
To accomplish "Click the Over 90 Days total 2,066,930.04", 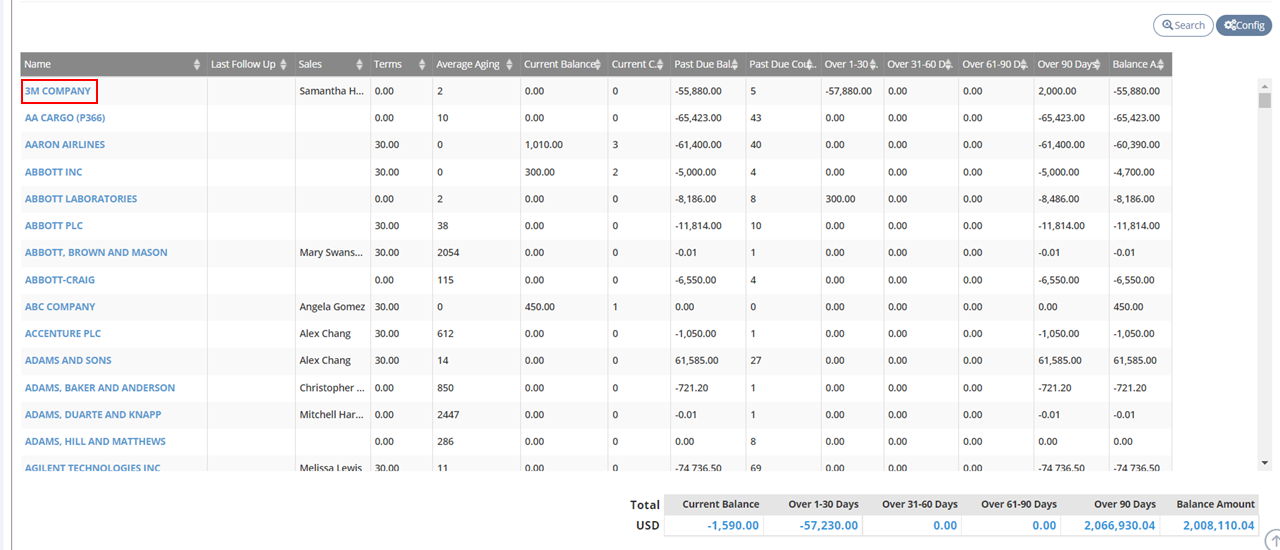I will (x=1108, y=525).
